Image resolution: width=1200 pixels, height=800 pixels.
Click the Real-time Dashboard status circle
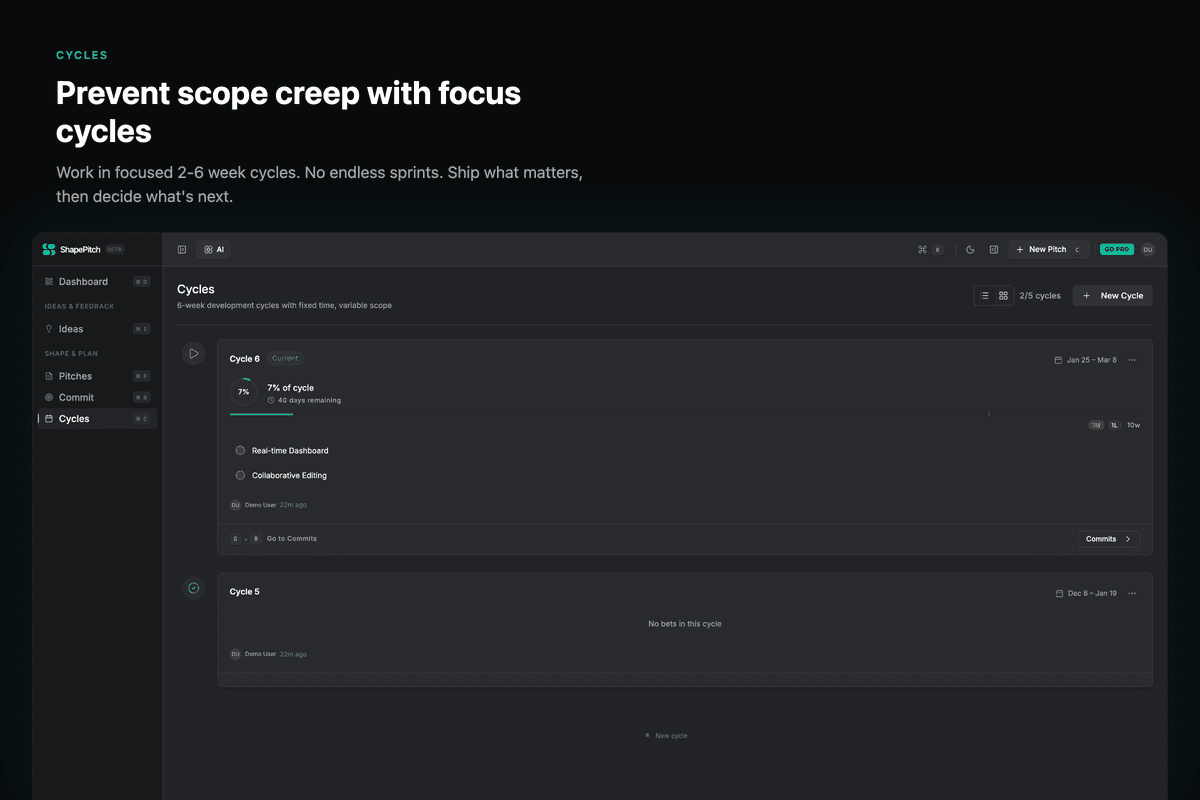[240, 451]
